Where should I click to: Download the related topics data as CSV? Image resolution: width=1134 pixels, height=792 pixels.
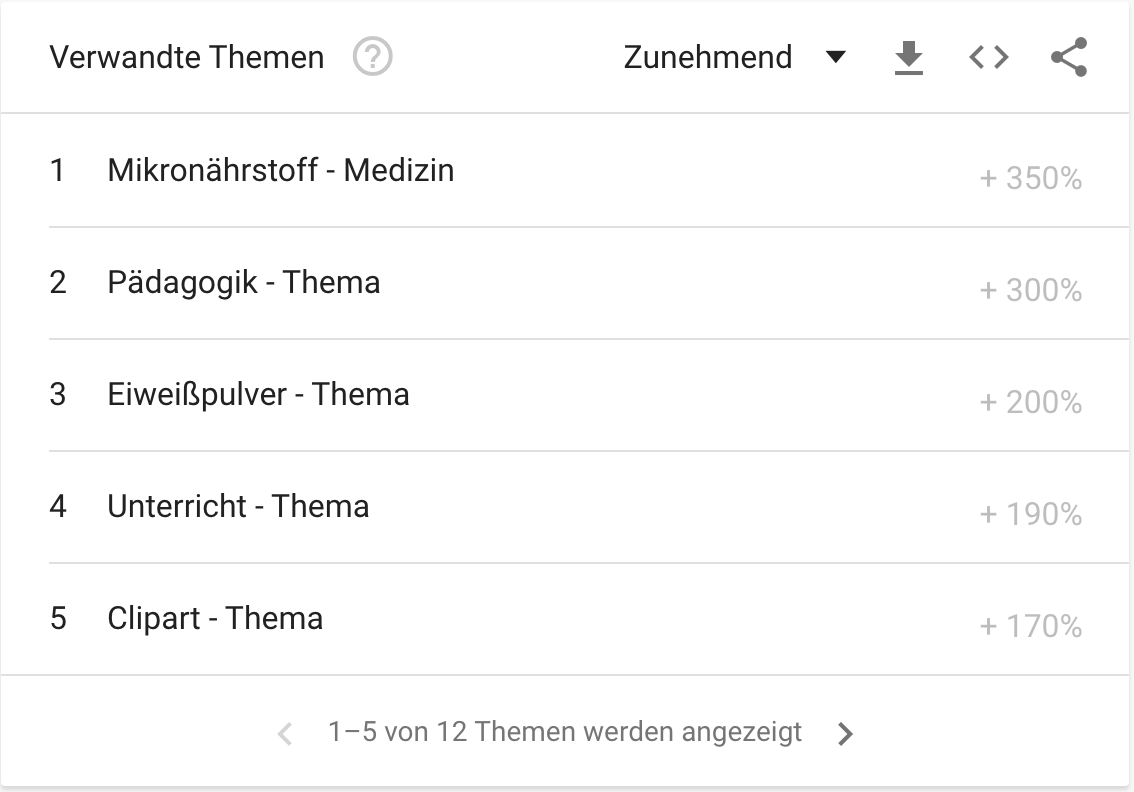[908, 57]
